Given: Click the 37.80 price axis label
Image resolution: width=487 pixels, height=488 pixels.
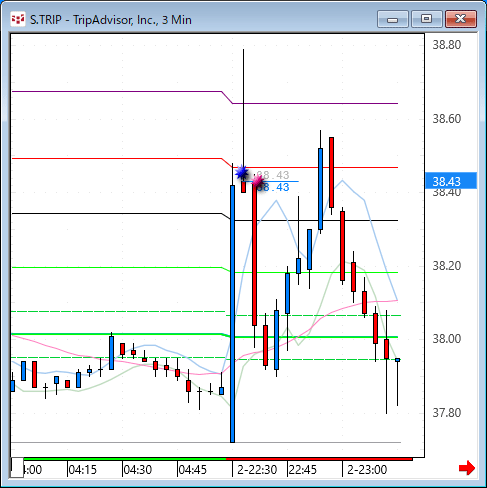Looking at the screenshot, I should coord(447,413).
